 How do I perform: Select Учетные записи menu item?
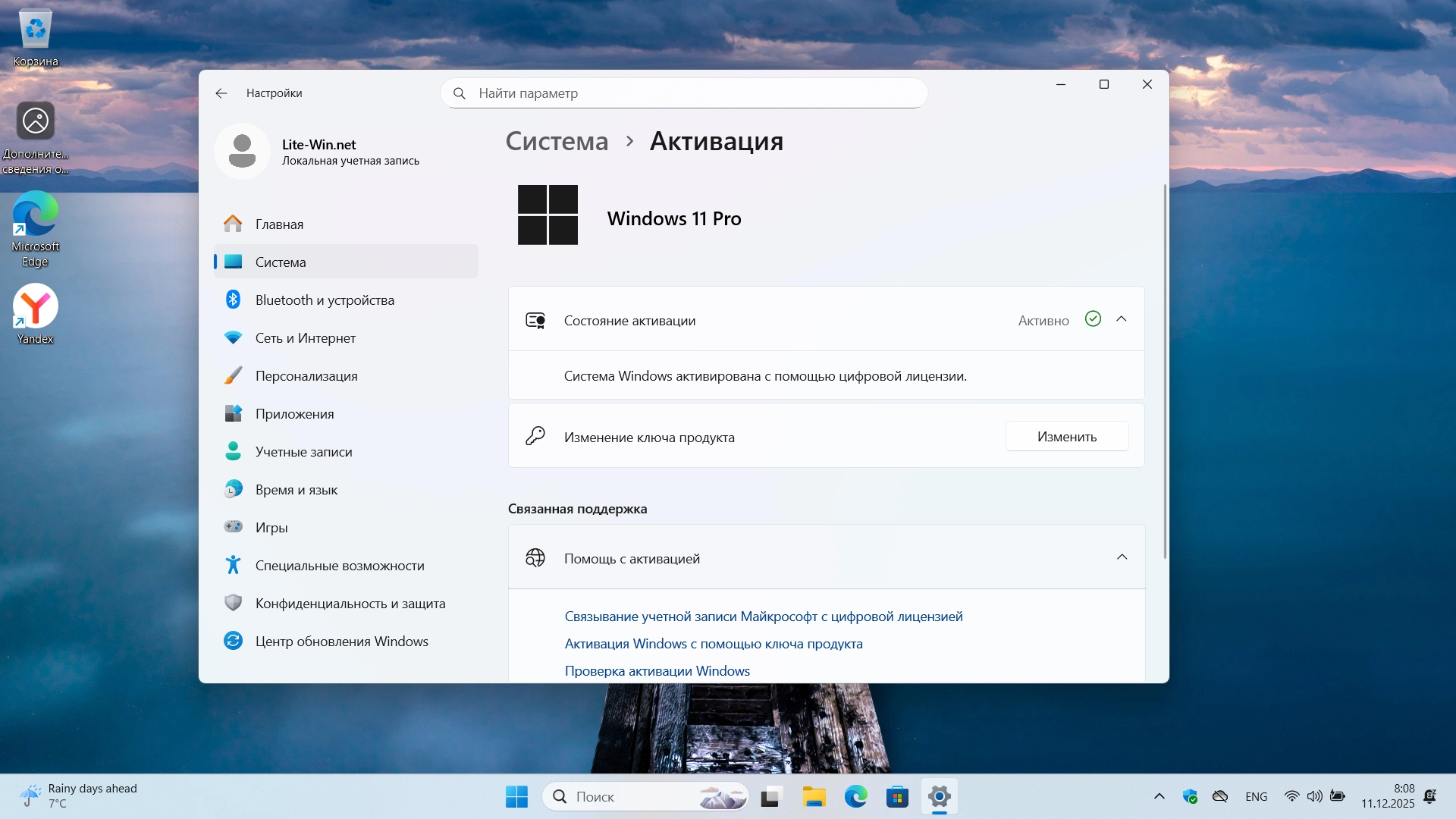(x=303, y=452)
